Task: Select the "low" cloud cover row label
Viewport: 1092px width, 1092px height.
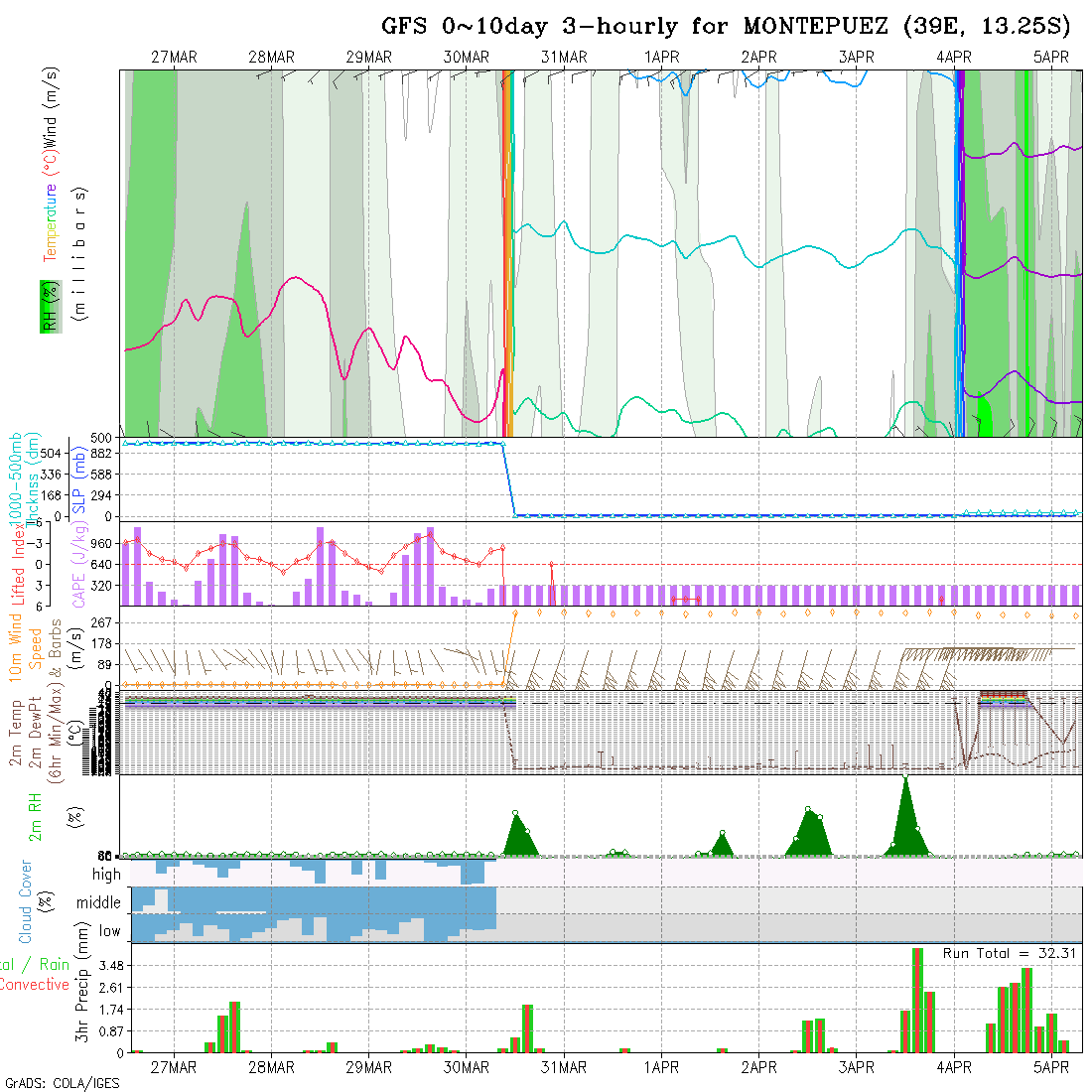Action: (x=109, y=931)
